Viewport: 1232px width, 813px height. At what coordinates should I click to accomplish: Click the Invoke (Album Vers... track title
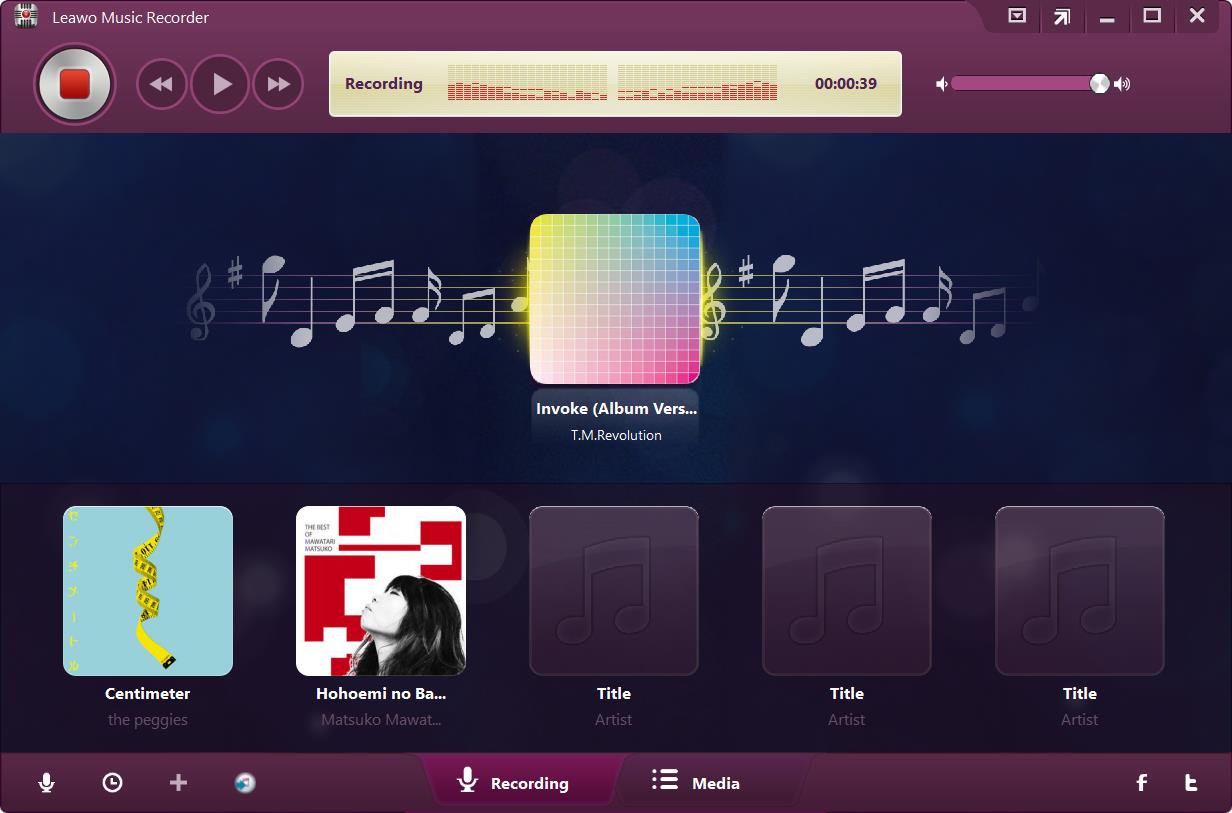click(616, 408)
